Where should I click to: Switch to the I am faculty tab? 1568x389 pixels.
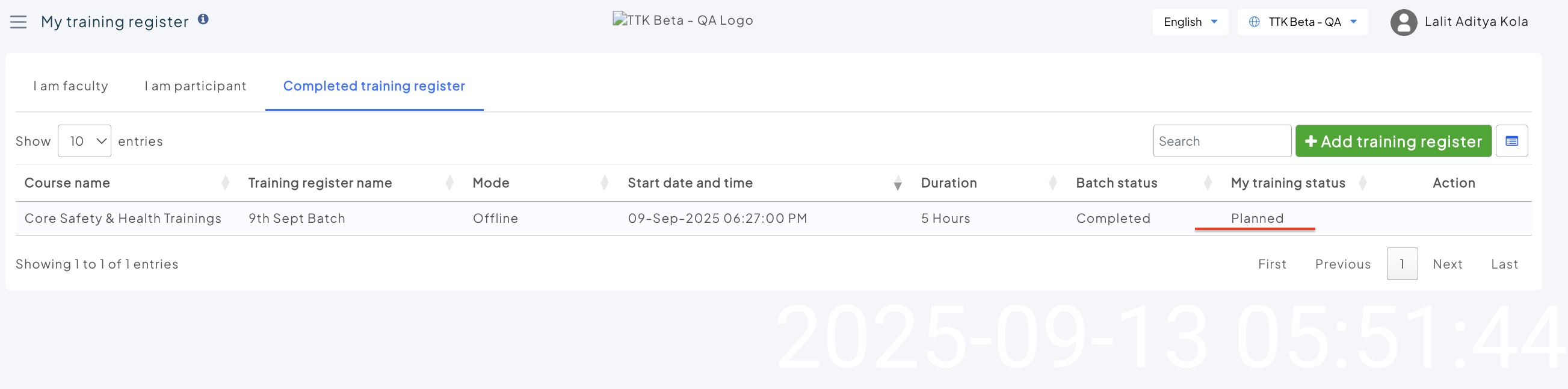(x=70, y=86)
